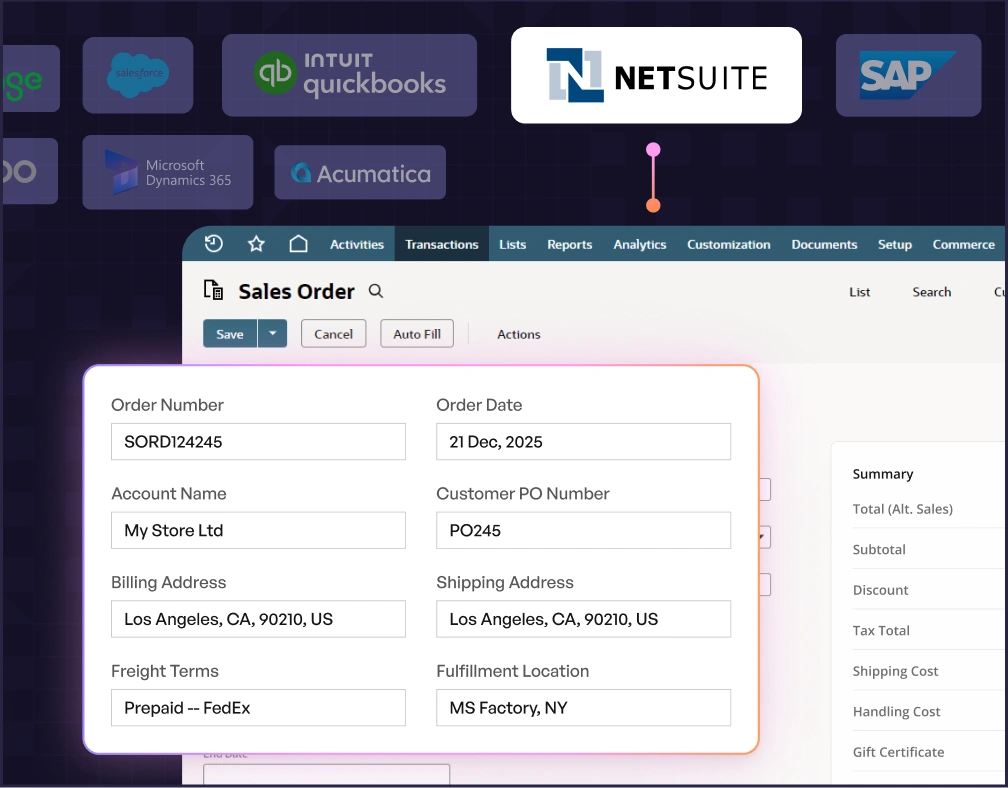Screen dimensions: 1008x788
Task: Open the Actions menu
Action: (x=518, y=334)
